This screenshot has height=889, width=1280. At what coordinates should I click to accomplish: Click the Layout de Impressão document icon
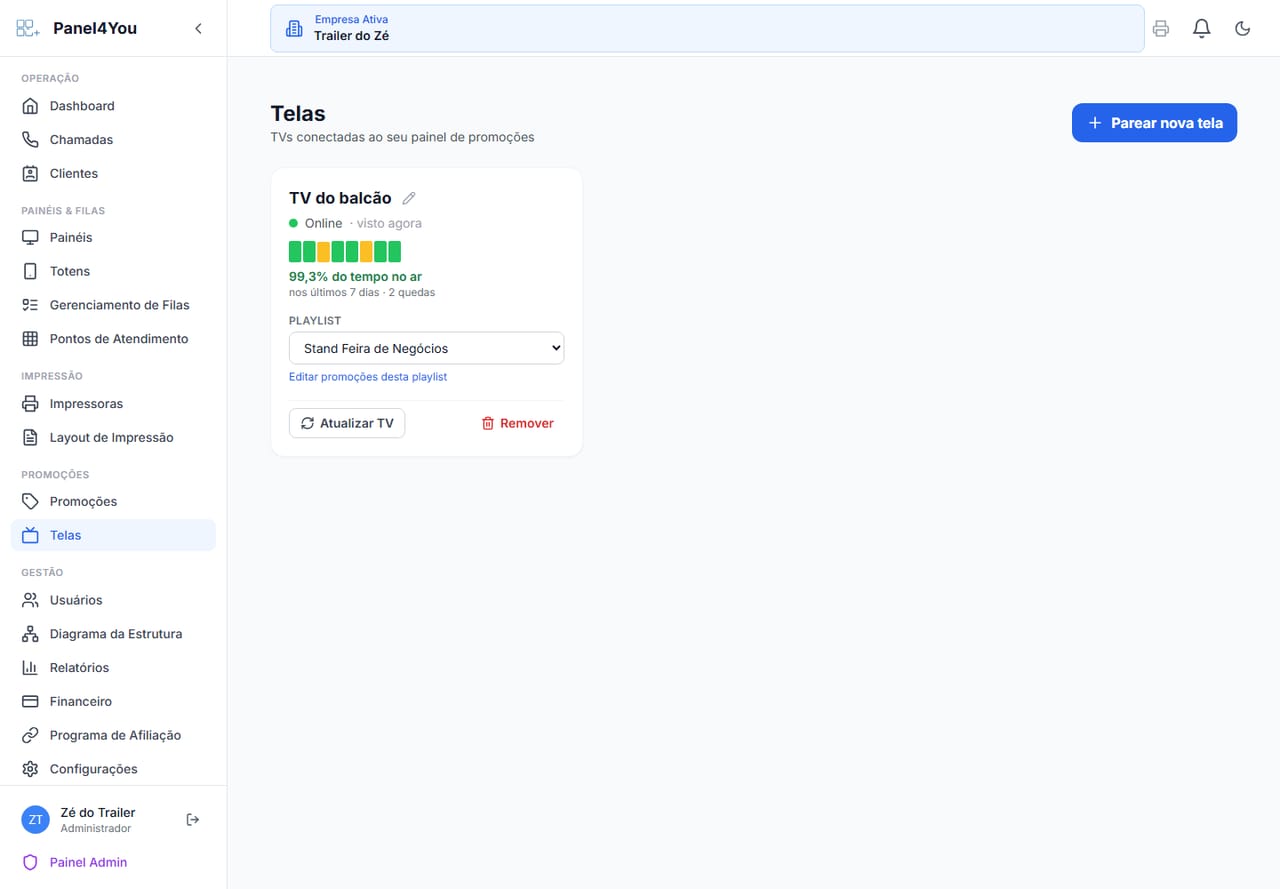pyautogui.click(x=30, y=437)
